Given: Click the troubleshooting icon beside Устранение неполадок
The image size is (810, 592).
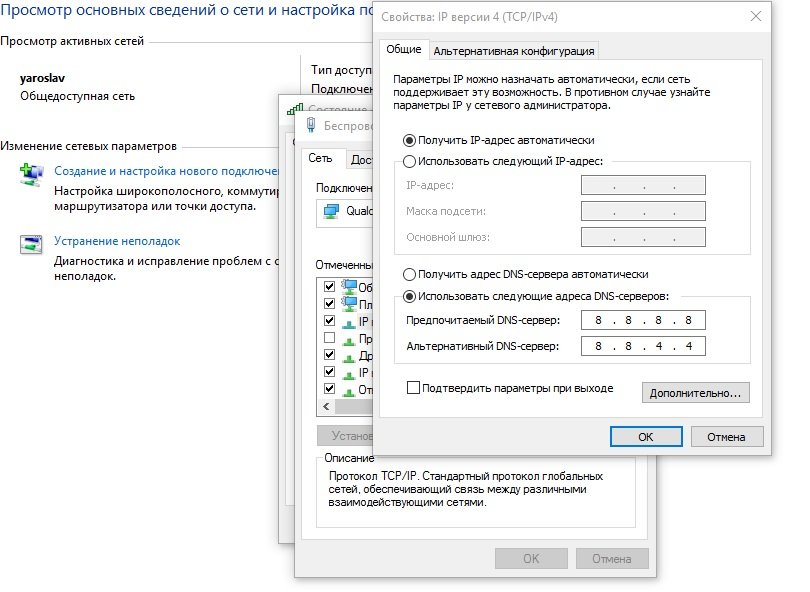Looking at the screenshot, I should point(31,244).
